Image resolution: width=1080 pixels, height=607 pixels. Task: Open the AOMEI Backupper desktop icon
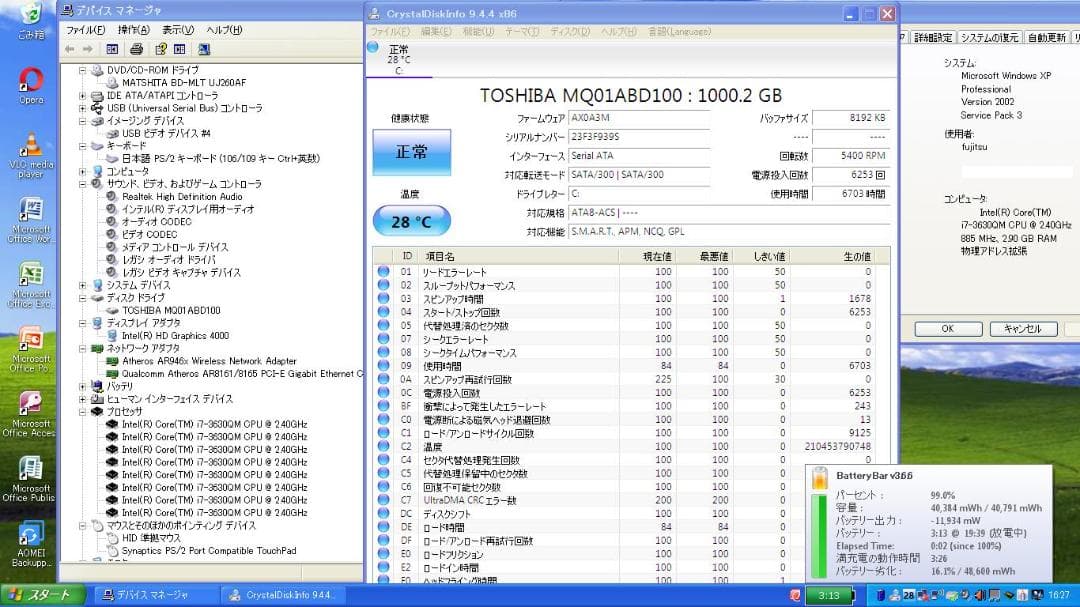click(30, 544)
